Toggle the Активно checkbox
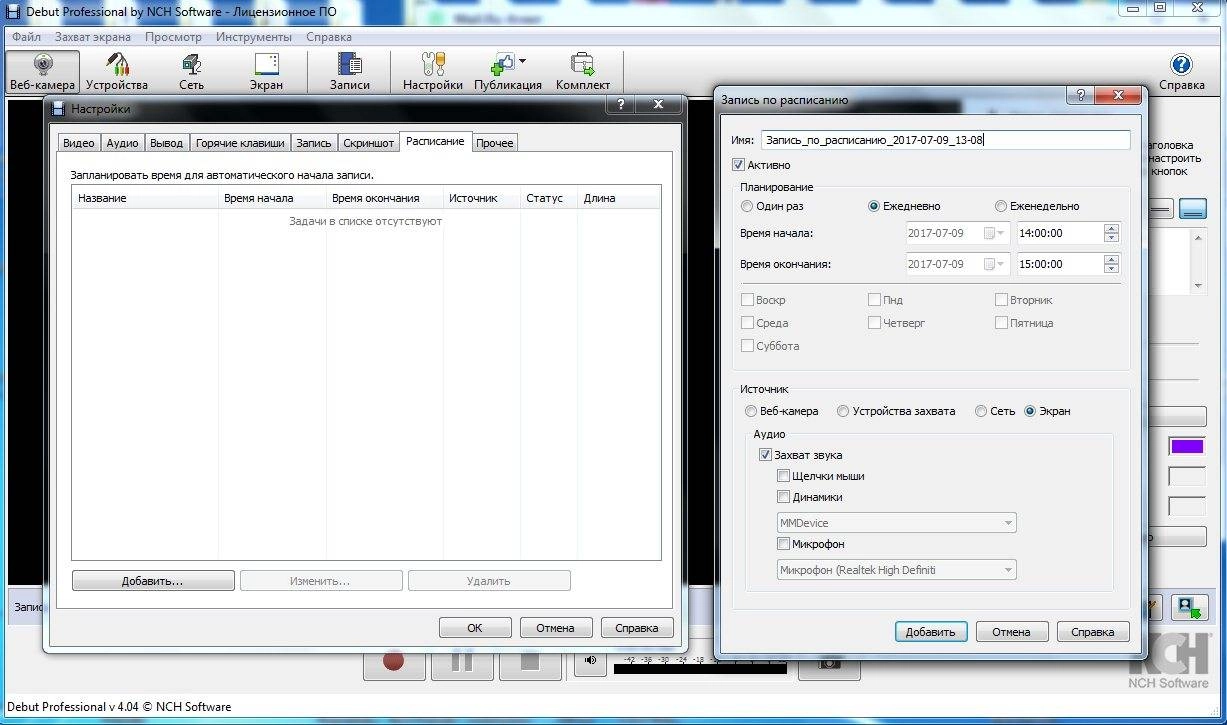The height and width of the screenshot is (725, 1227). pos(738,165)
